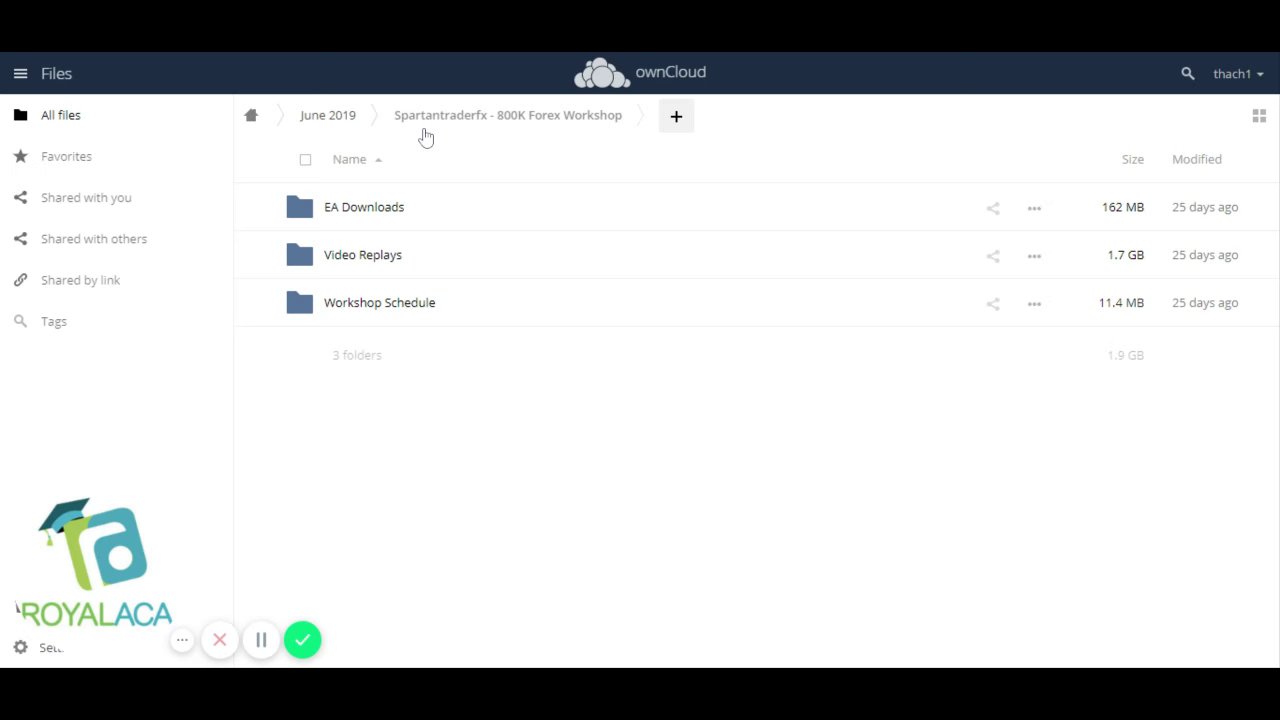Click the Files app title

coord(56,73)
